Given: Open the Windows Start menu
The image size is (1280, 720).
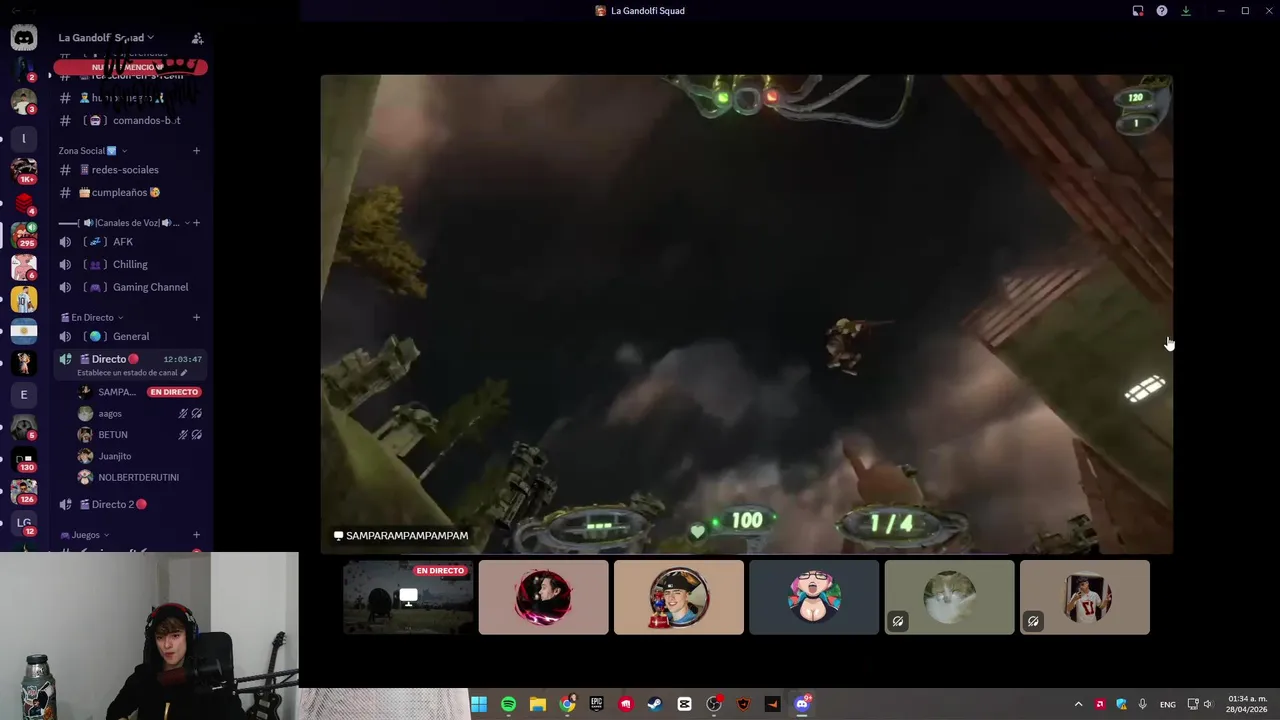Looking at the screenshot, I should point(479,704).
